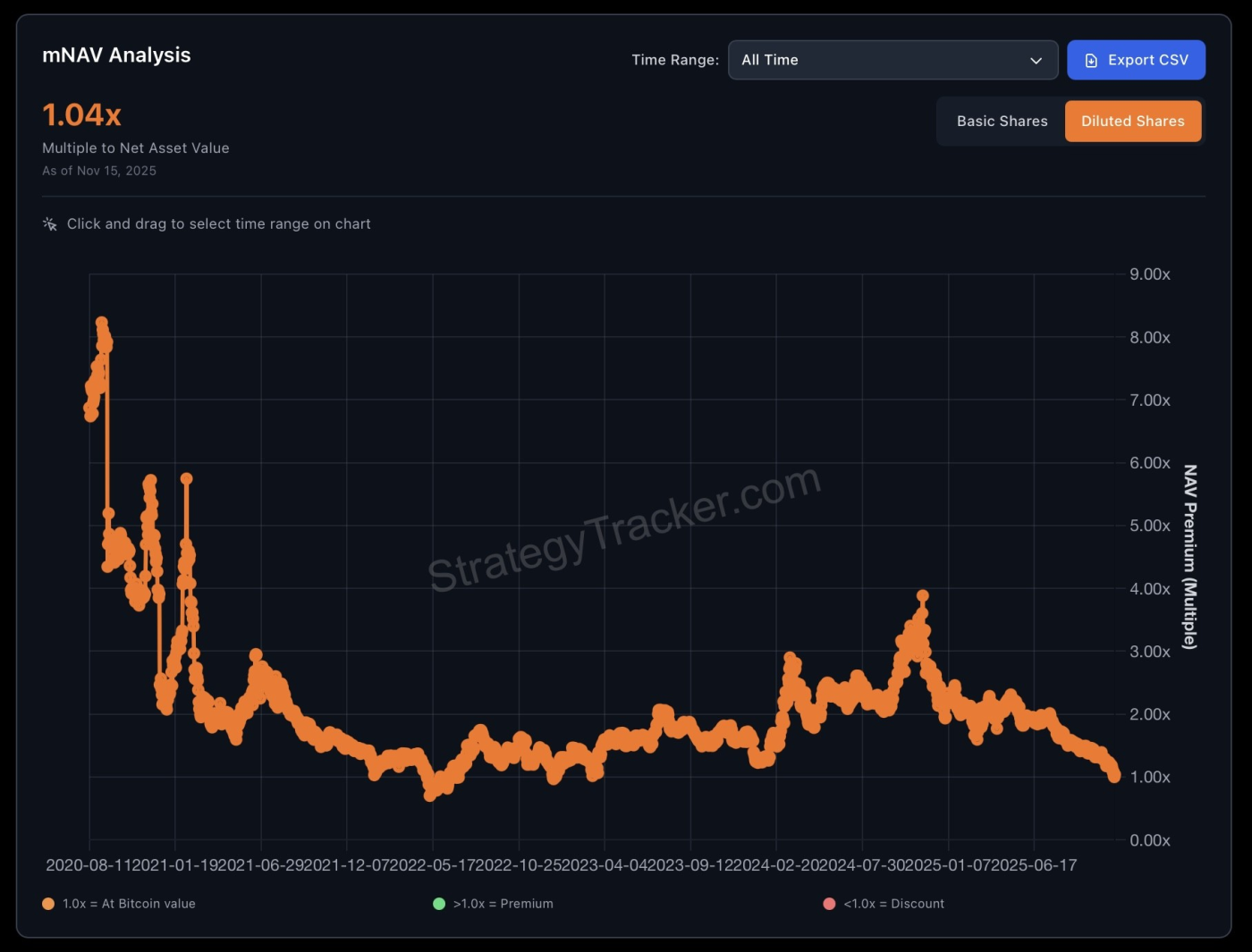This screenshot has width=1252, height=952.
Task: Open the Time Range dropdown
Action: [892, 60]
